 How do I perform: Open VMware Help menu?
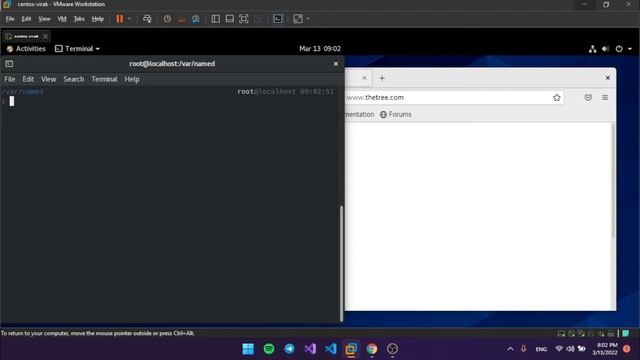[x=98, y=19]
